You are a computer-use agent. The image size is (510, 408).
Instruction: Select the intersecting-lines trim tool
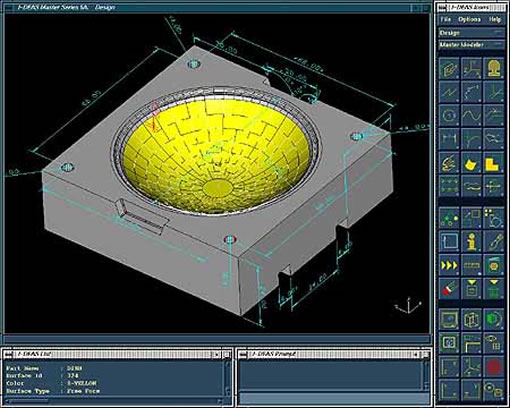pos(494,92)
